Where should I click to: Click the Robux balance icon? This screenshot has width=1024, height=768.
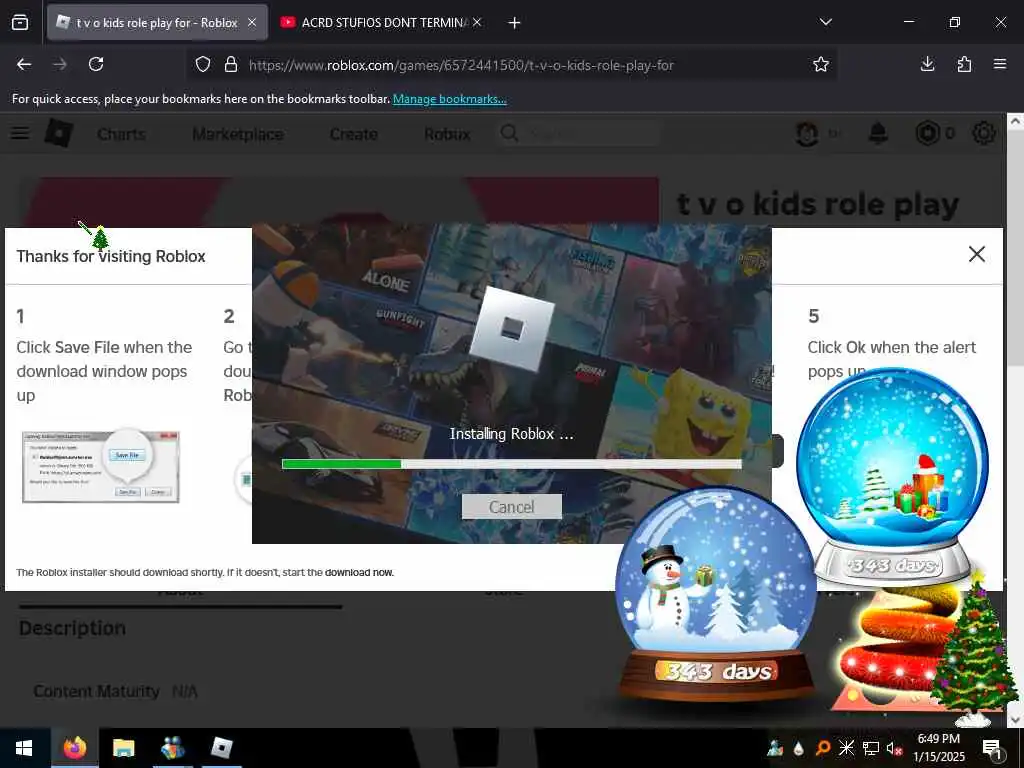[927, 134]
